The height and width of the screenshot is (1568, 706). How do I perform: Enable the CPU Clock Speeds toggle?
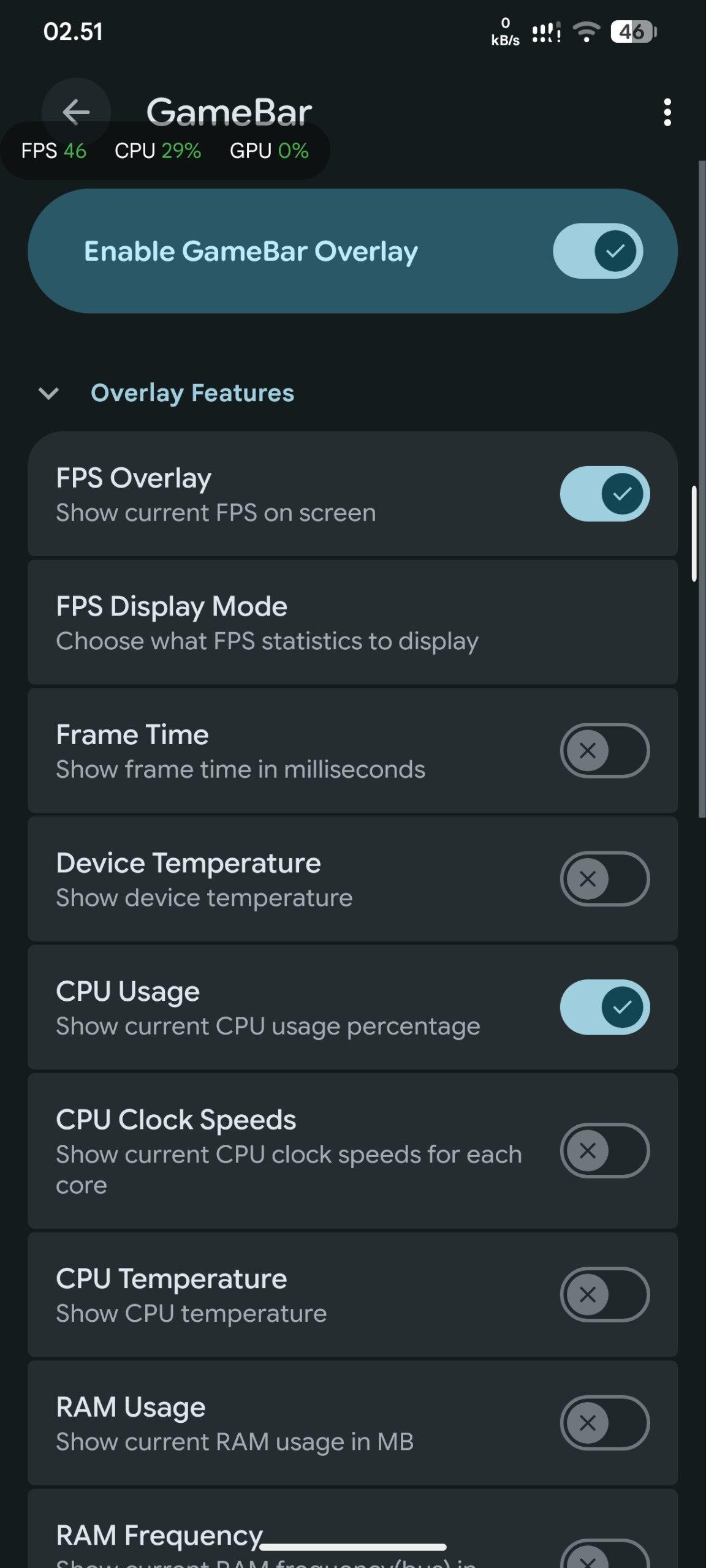coord(604,1150)
